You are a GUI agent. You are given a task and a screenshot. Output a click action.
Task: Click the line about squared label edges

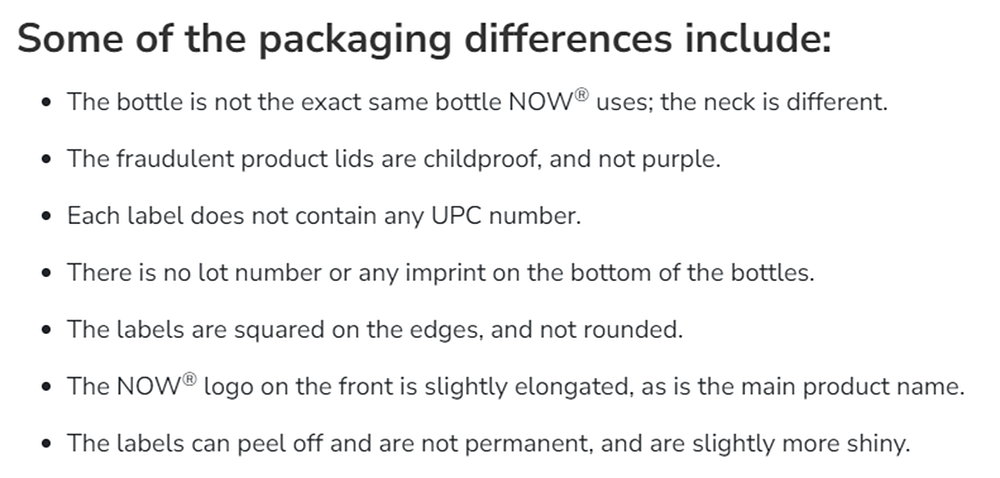point(374,330)
